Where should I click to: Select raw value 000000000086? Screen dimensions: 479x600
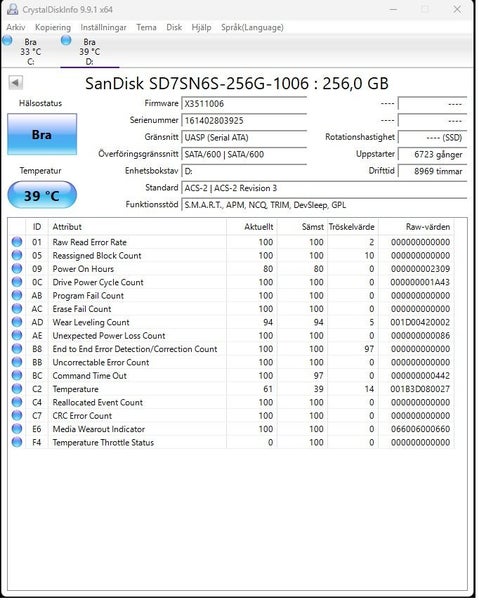pyautogui.click(x=420, y=336)
